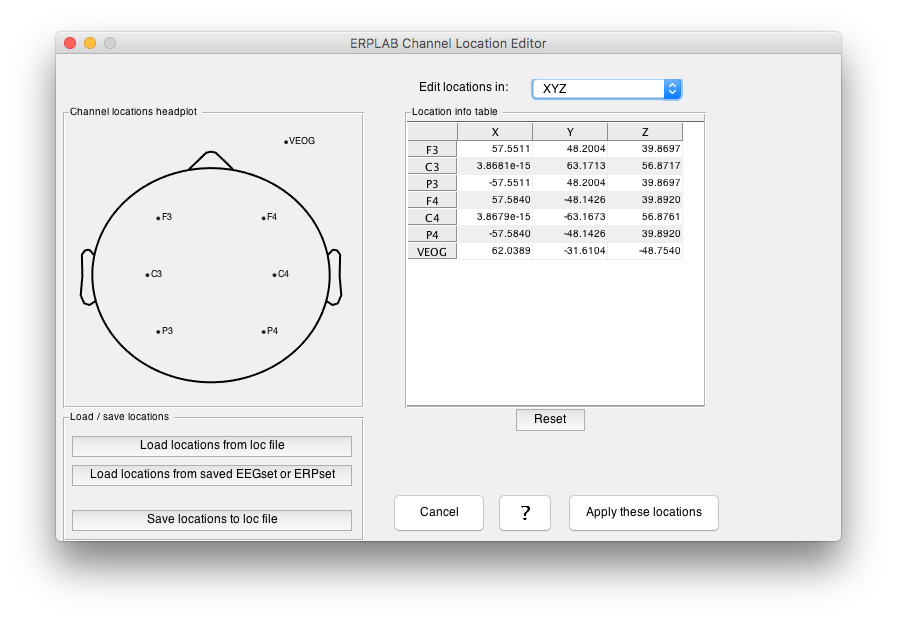897x621 pixels.
Task: Click Apply these locations
Action: [x=644, y=512]
